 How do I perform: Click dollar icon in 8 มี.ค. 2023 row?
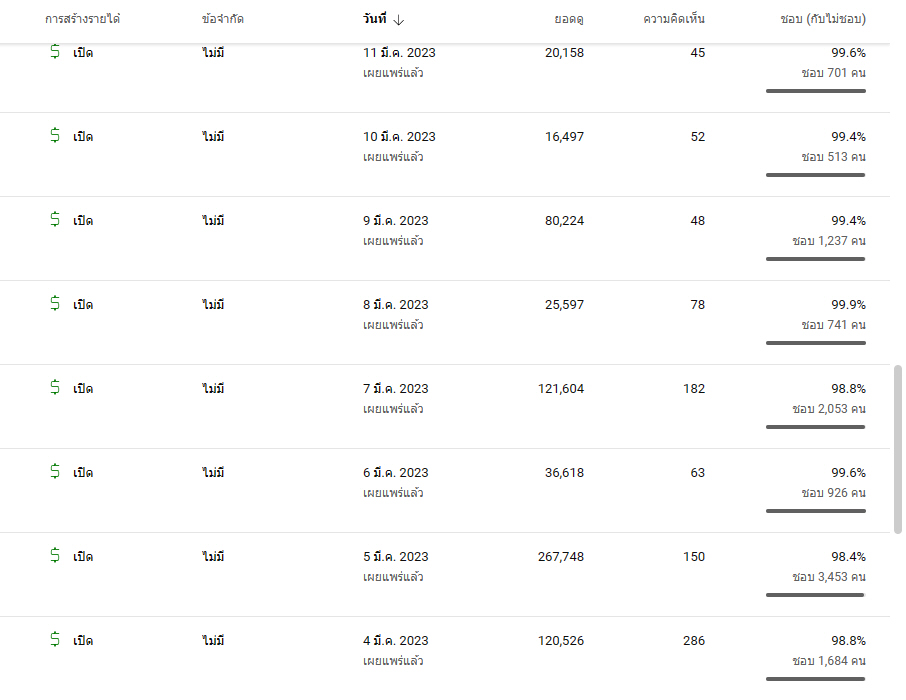55,303
